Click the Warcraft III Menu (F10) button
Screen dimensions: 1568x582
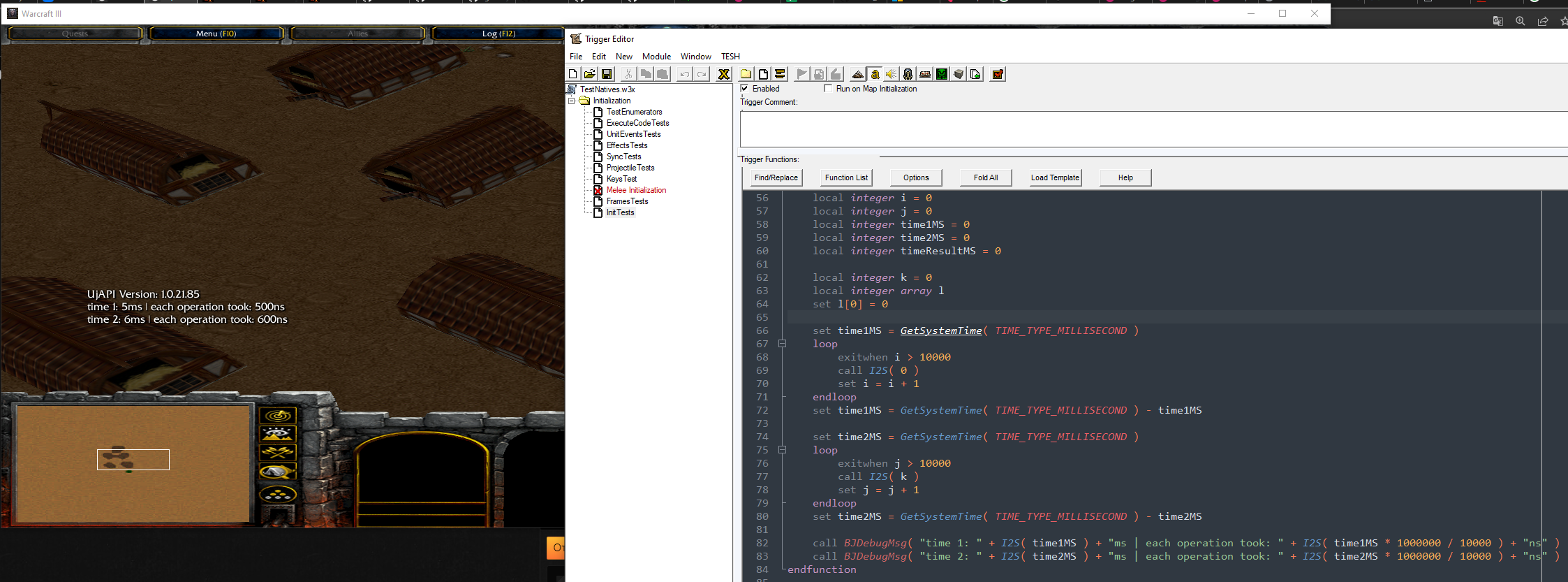coord(216,34)
